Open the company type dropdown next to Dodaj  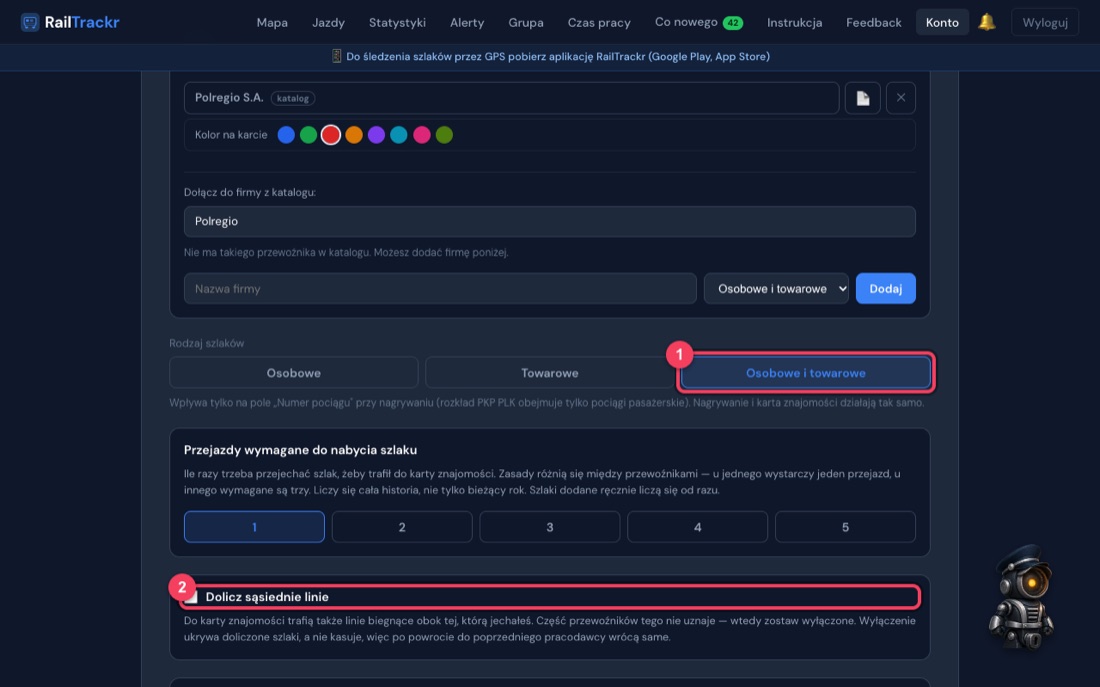pos(776,288)
